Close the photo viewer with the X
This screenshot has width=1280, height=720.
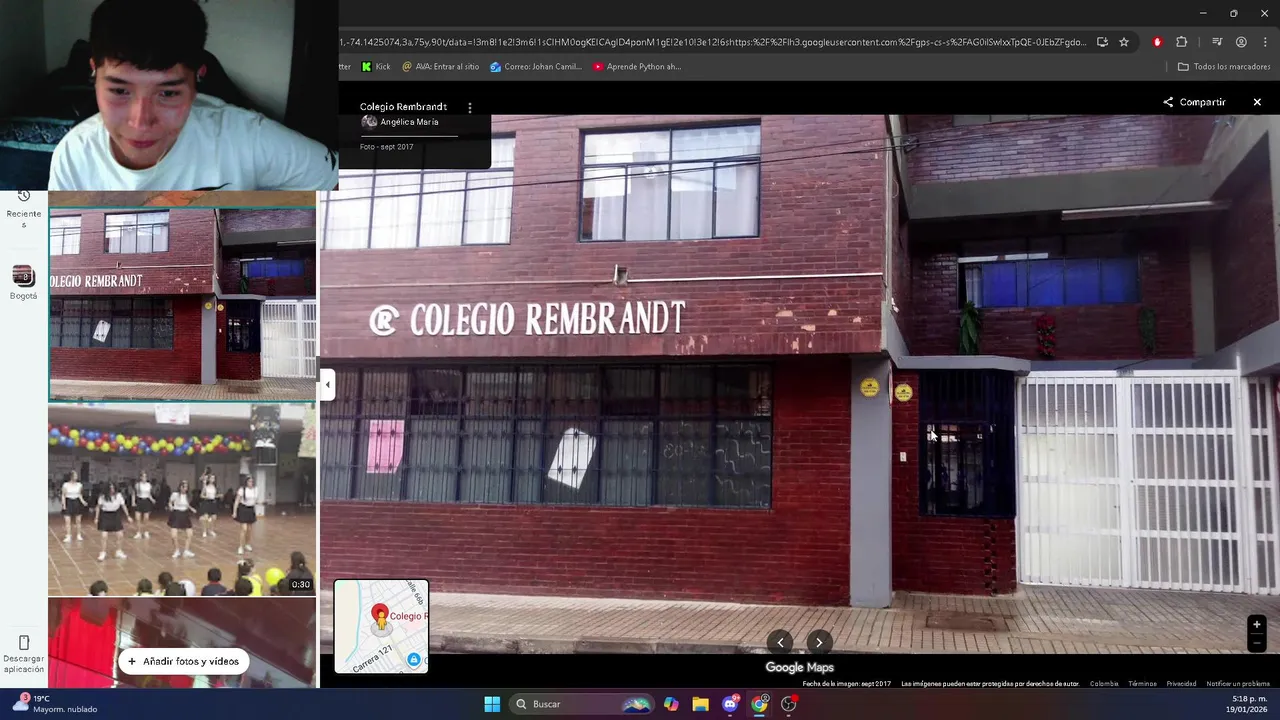click(1257, 102)
